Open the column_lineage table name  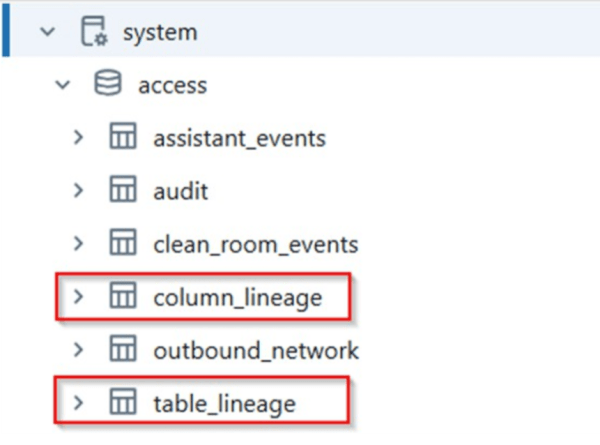[x=238, y=297]
